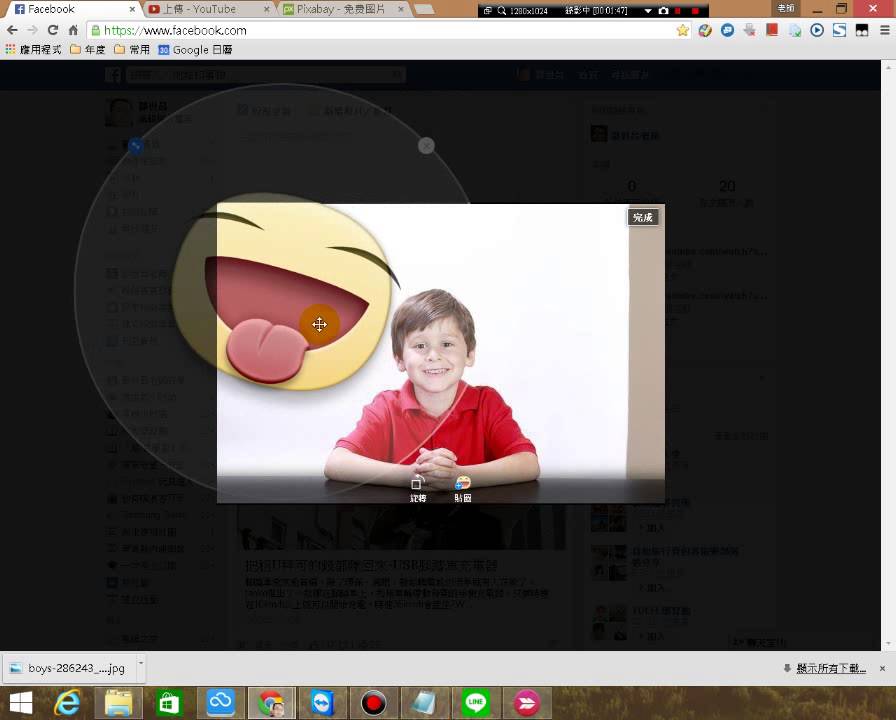The width and height of the screenshot is (896, 720).
Task: Click the address bar showing facebook.com
Action: (389, 30)
